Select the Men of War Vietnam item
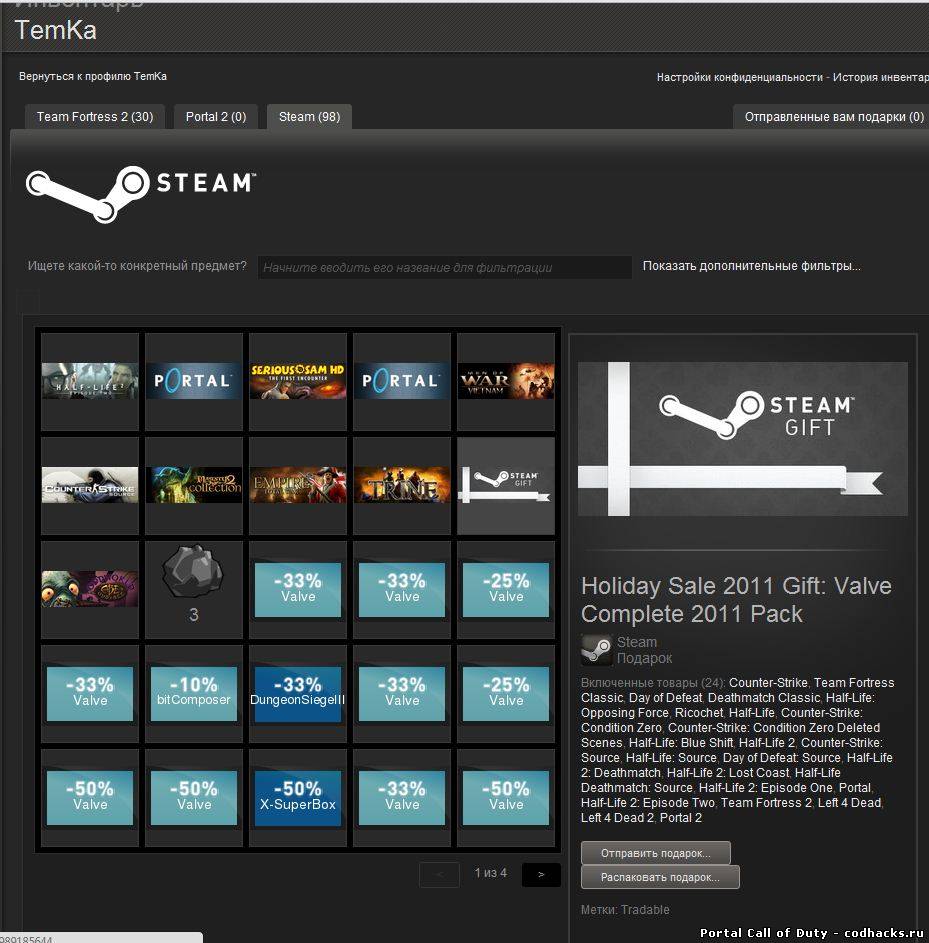 pyautogui.click(x=506, y=381)
